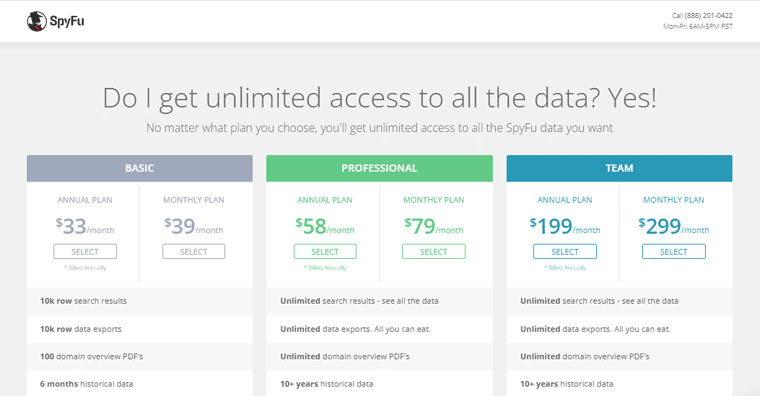760x396 pixels.
Task: Click the Basic $33/month price
Action: tap(85, 226)
